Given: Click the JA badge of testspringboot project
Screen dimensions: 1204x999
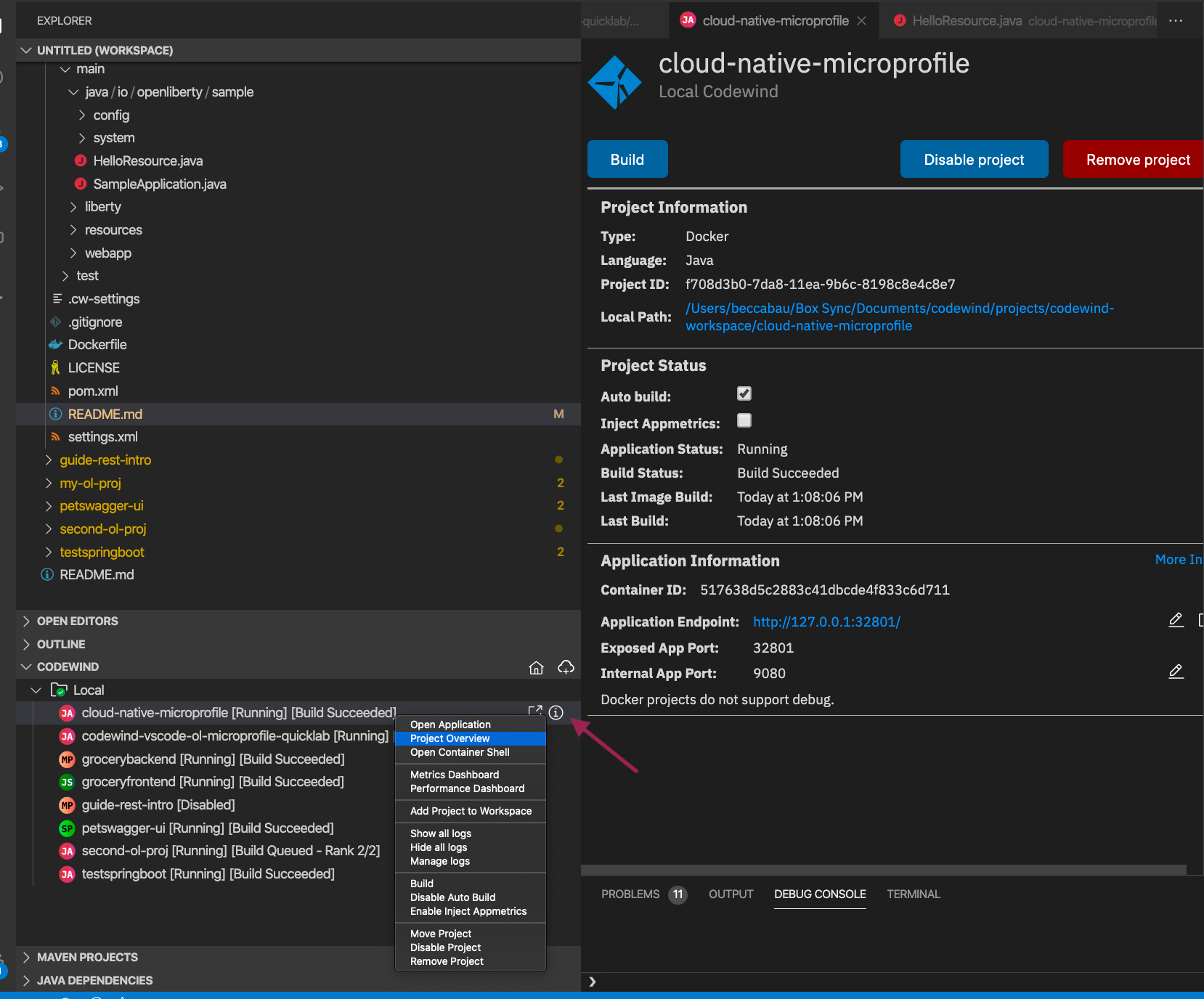Looking at the screenshot, I should [x=67, y=874].
